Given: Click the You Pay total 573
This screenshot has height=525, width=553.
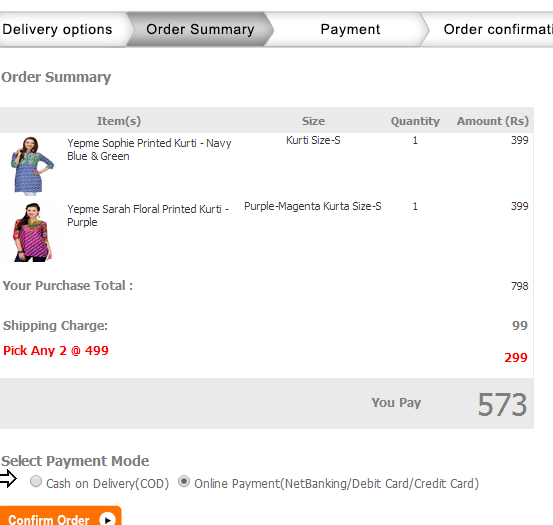Looking at the screenshot, I should tap(502, 405).
